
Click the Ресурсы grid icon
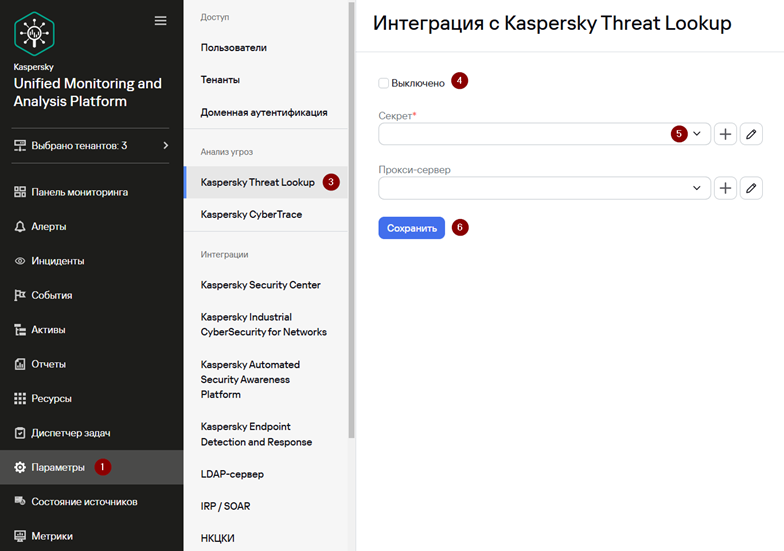(x=20, y=398)
